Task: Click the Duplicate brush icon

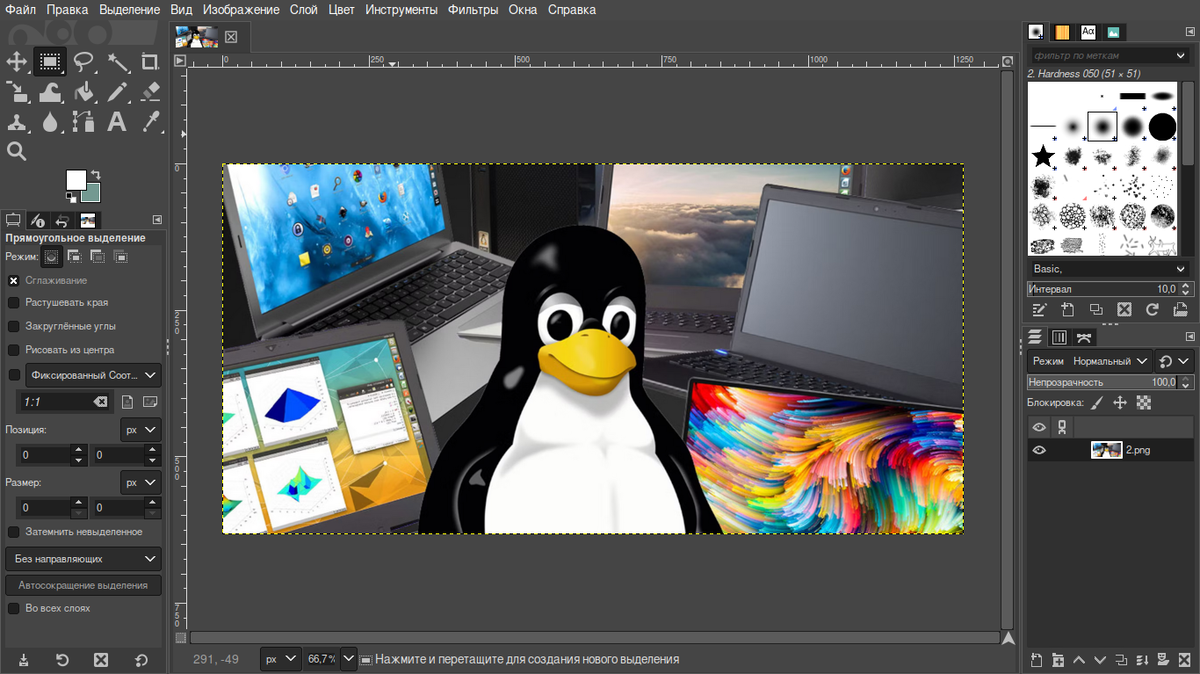Action: pos(1095,310)
